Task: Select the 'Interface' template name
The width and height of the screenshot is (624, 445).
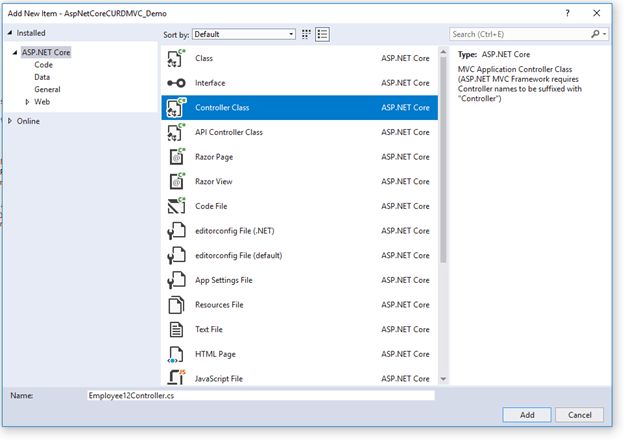Action: point(210,83)
